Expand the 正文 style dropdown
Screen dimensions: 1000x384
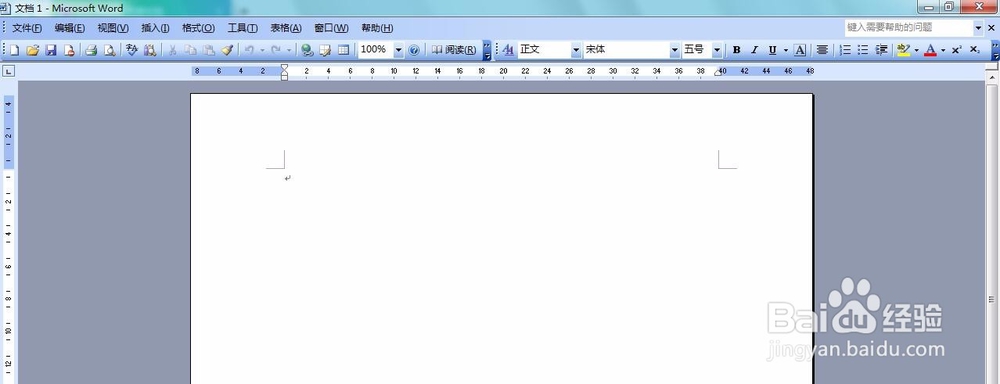576,50
